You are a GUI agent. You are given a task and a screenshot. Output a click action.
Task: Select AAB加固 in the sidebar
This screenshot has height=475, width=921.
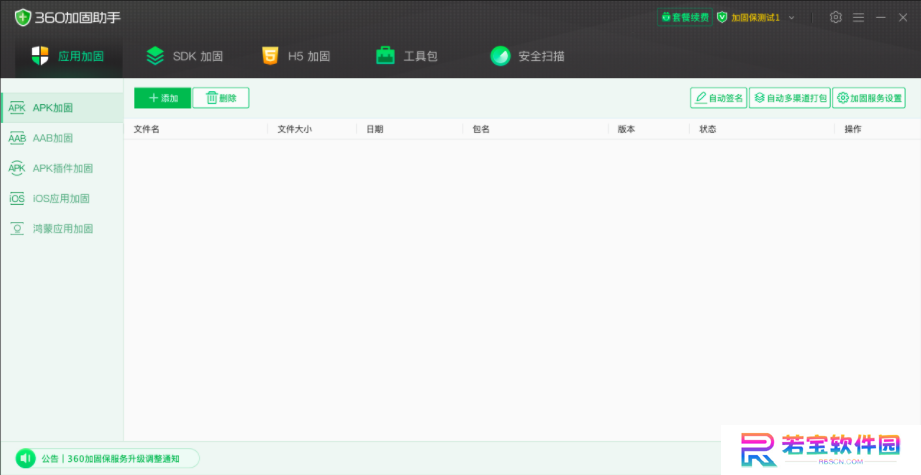62,138
